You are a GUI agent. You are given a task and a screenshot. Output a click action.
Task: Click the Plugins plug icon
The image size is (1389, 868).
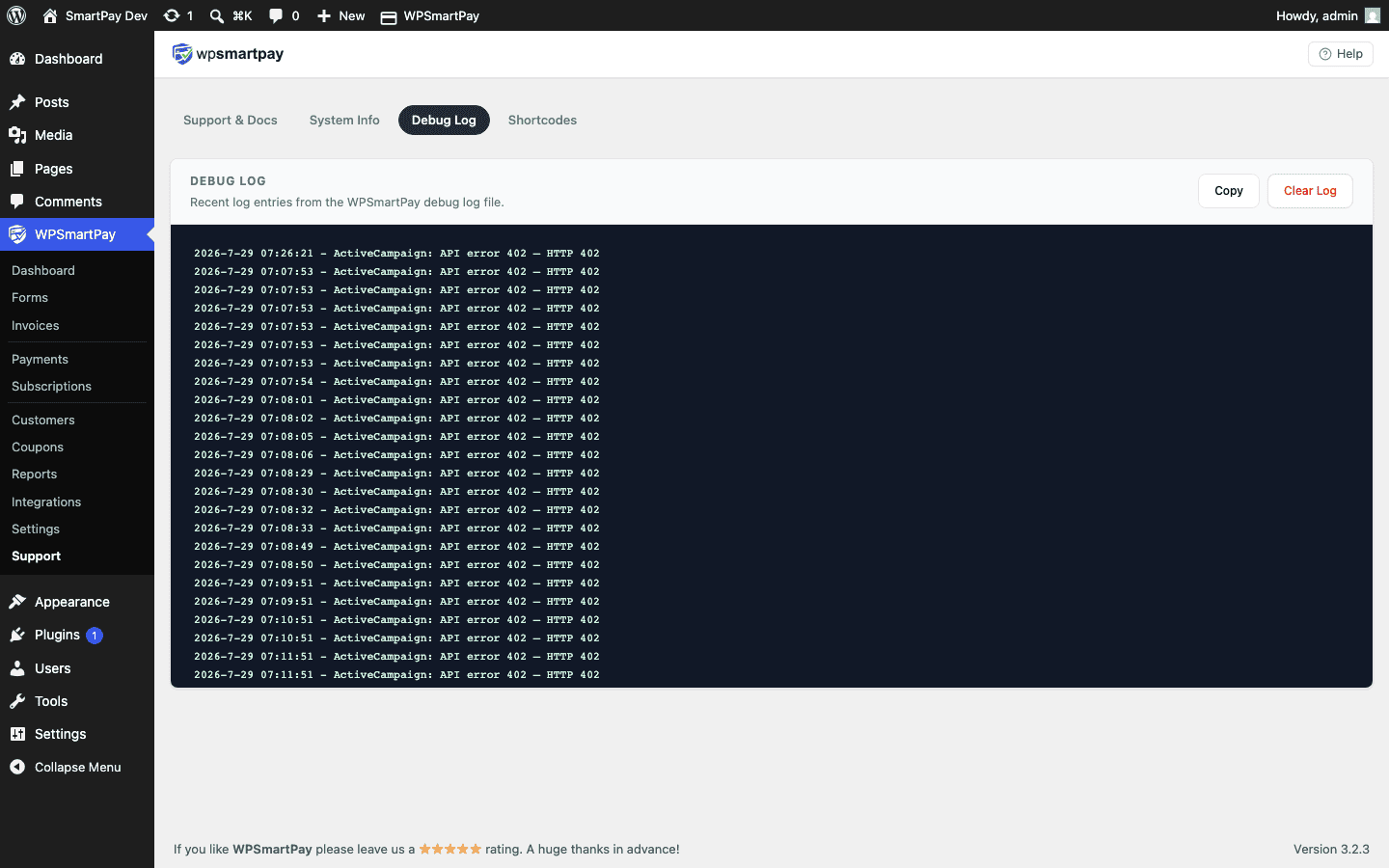[17, 635]
